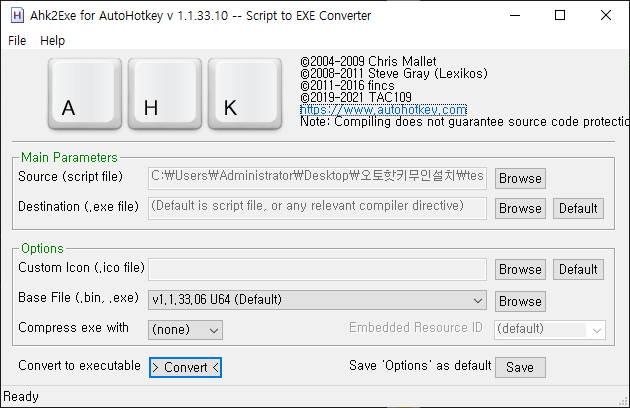Browse for the destination exe file
The width and height of the screenshot is (630, 408).
[x=520, y=208]
